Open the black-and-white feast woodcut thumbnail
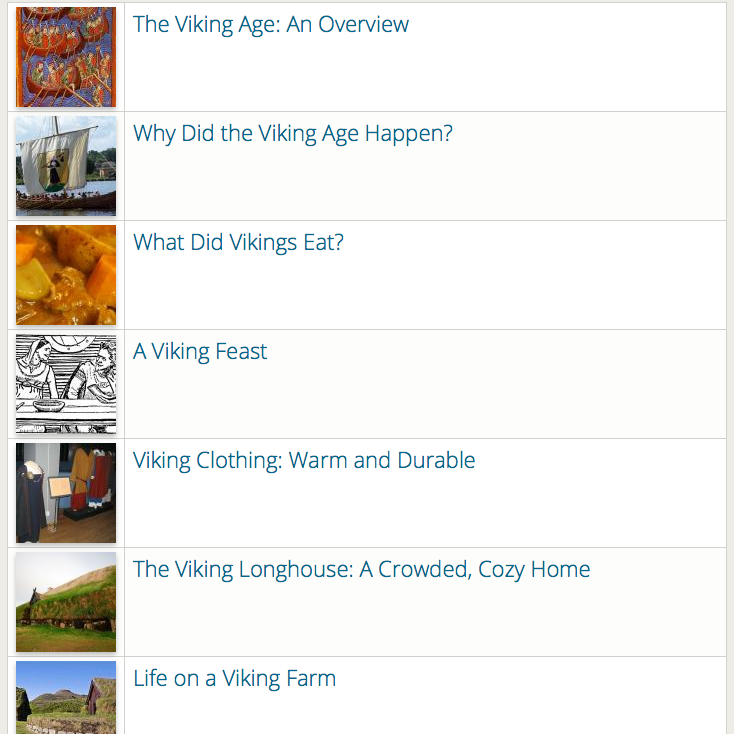The image size is (734, 734). pos(66,384)
